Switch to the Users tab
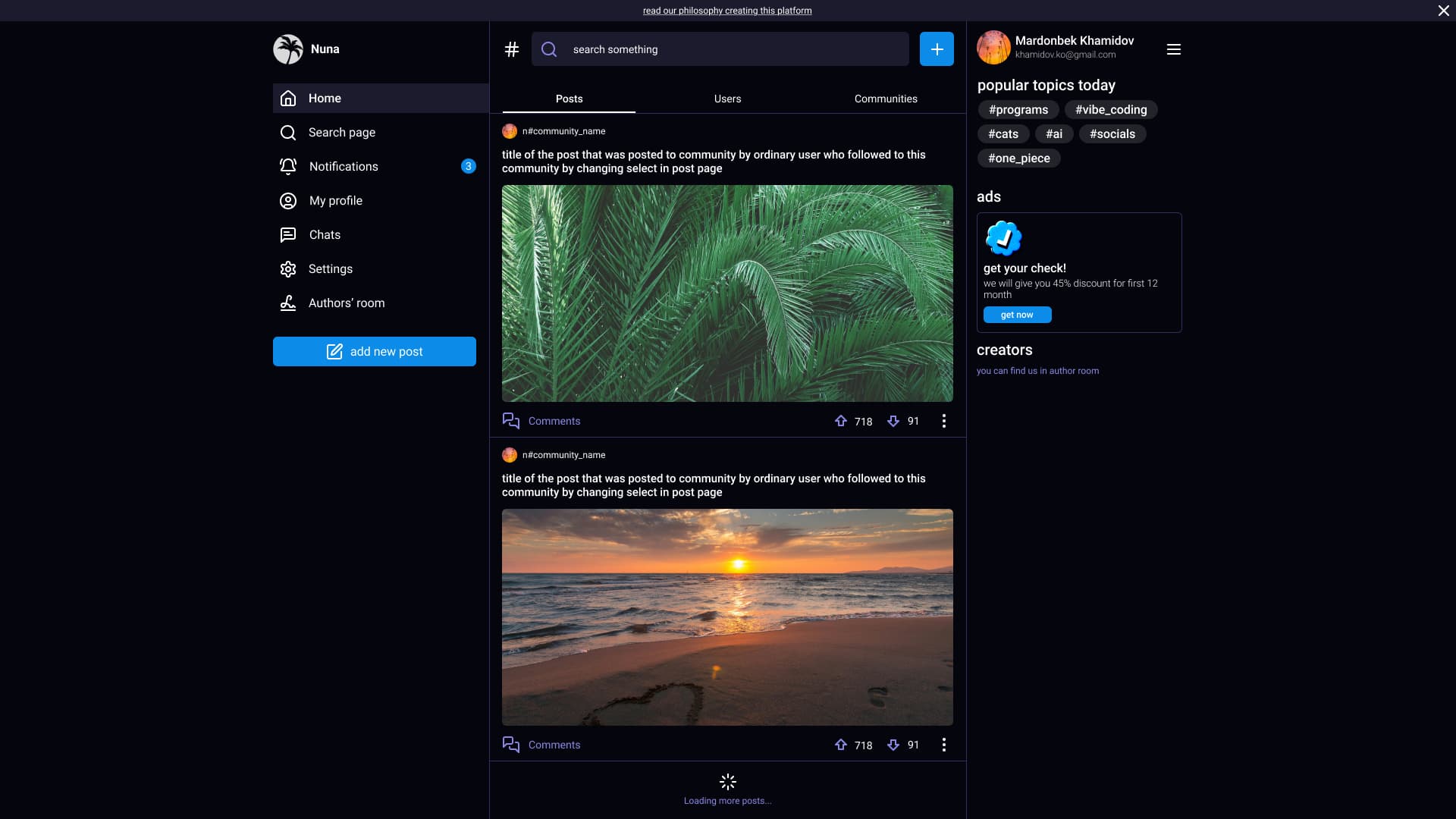The height and width of the screenshot is (819, 1456). (x=727, y=99)
